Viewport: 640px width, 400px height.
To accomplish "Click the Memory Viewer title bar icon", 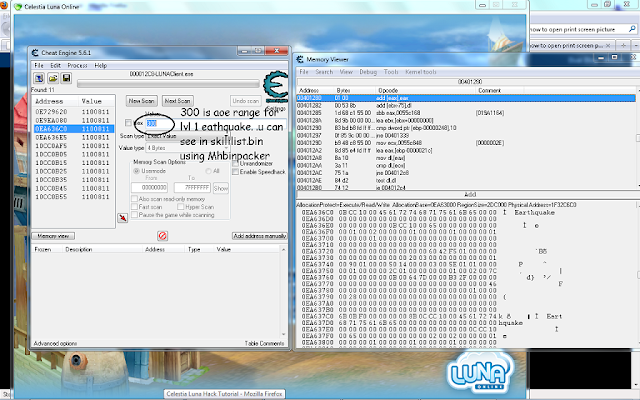I will [x=300, y=60].
